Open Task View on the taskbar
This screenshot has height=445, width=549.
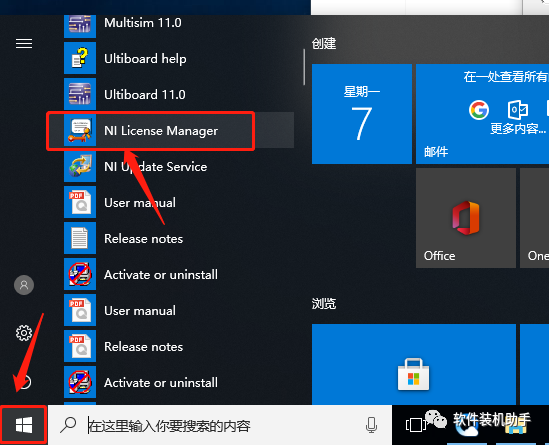pyautogui.click(x=416, y=425)
